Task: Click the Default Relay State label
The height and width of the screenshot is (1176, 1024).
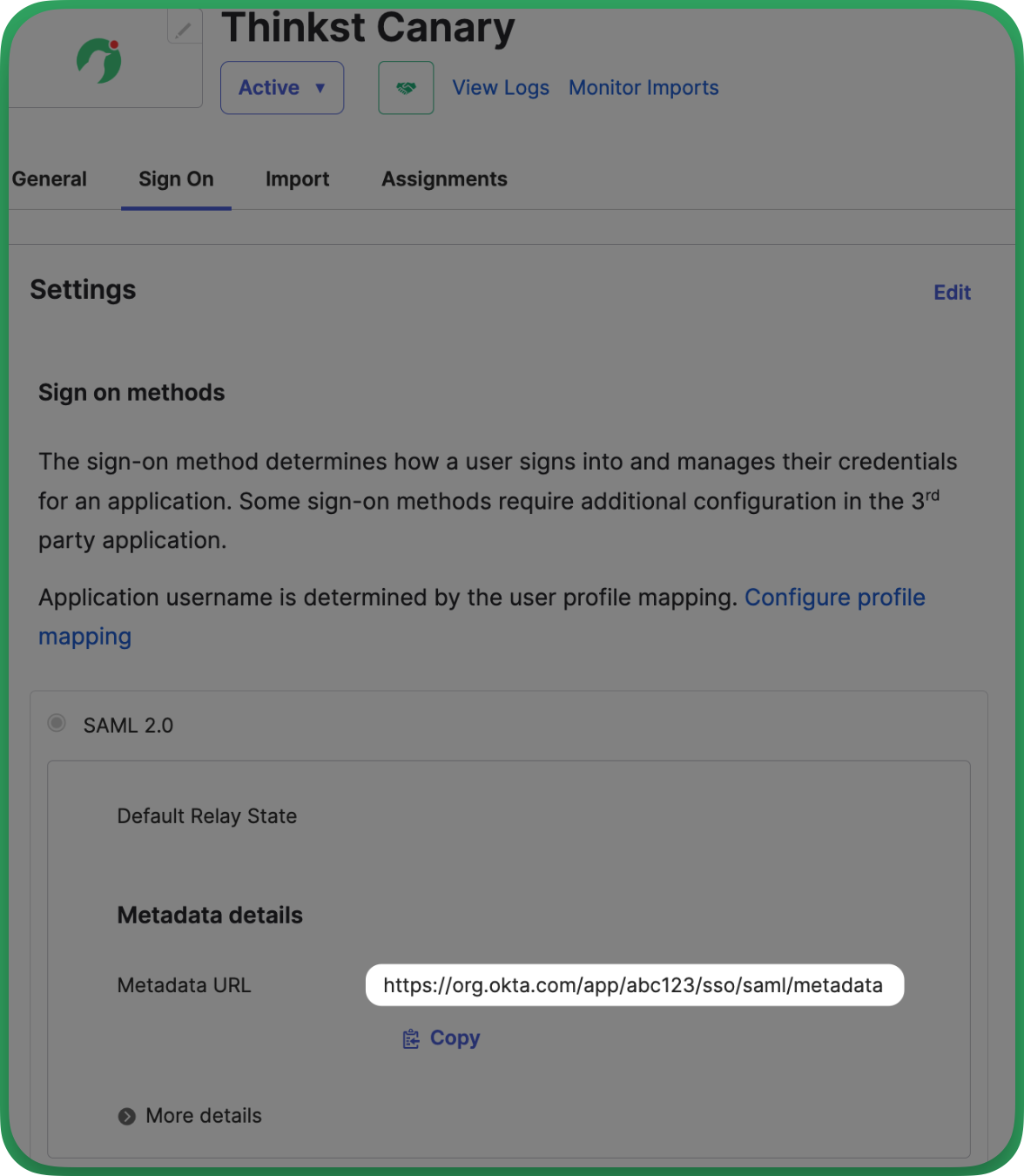Action: coord(207,816)
